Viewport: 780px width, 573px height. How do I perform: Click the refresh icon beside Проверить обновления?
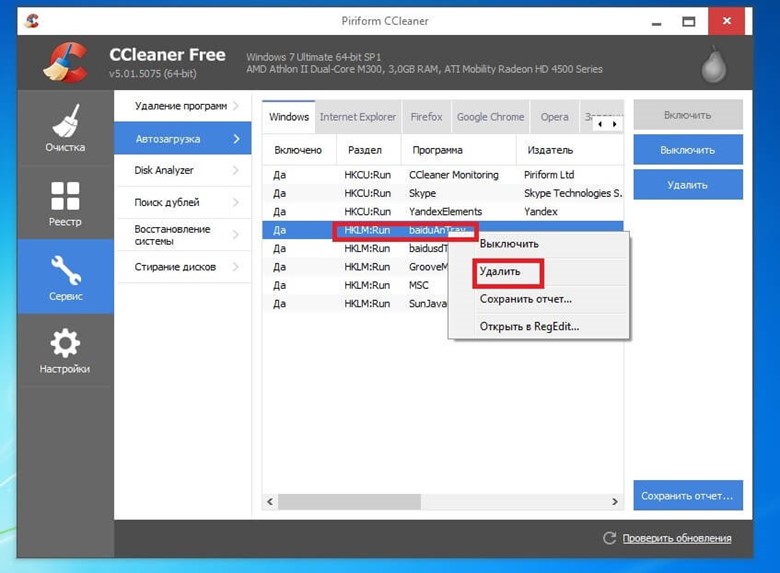click(609, 538)
